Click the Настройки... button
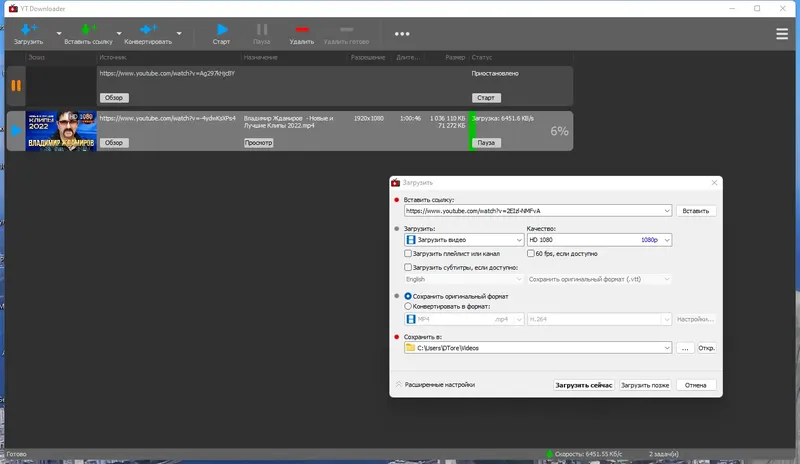 coord(695,319)
